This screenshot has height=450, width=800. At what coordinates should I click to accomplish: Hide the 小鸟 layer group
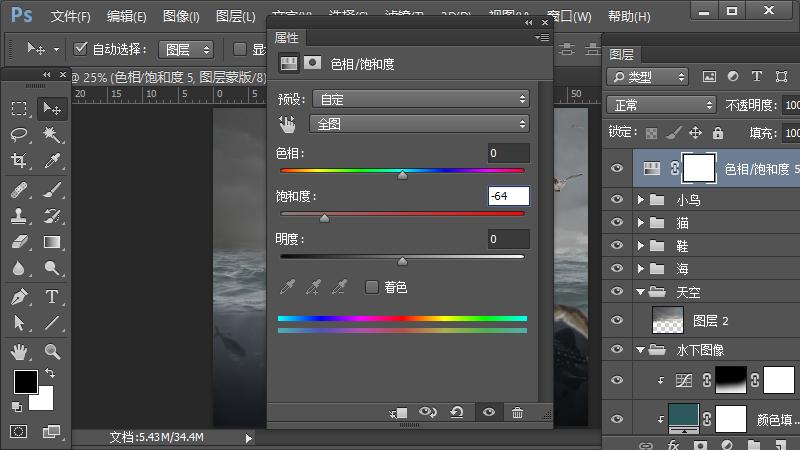617,199
